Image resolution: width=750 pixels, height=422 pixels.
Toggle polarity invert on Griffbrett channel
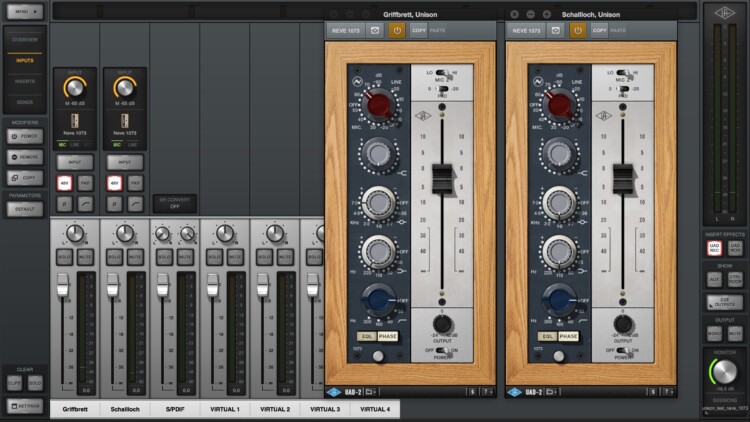(x=65, y=204)
